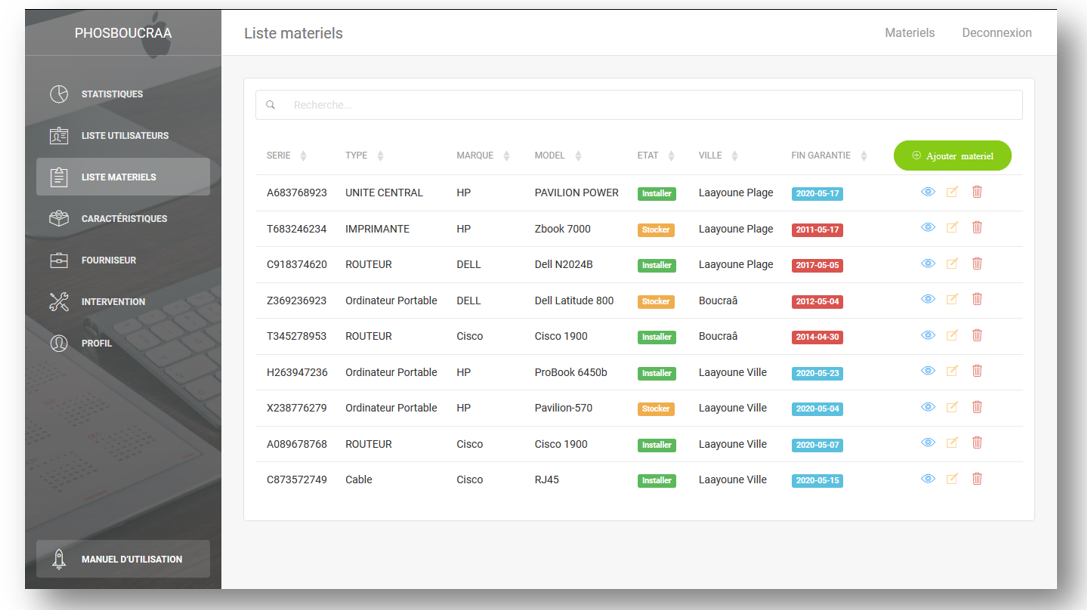Delete the Dell N2024B router row
The height and width of the screenshot is (610, 1087).
click(x=977, y=264)
